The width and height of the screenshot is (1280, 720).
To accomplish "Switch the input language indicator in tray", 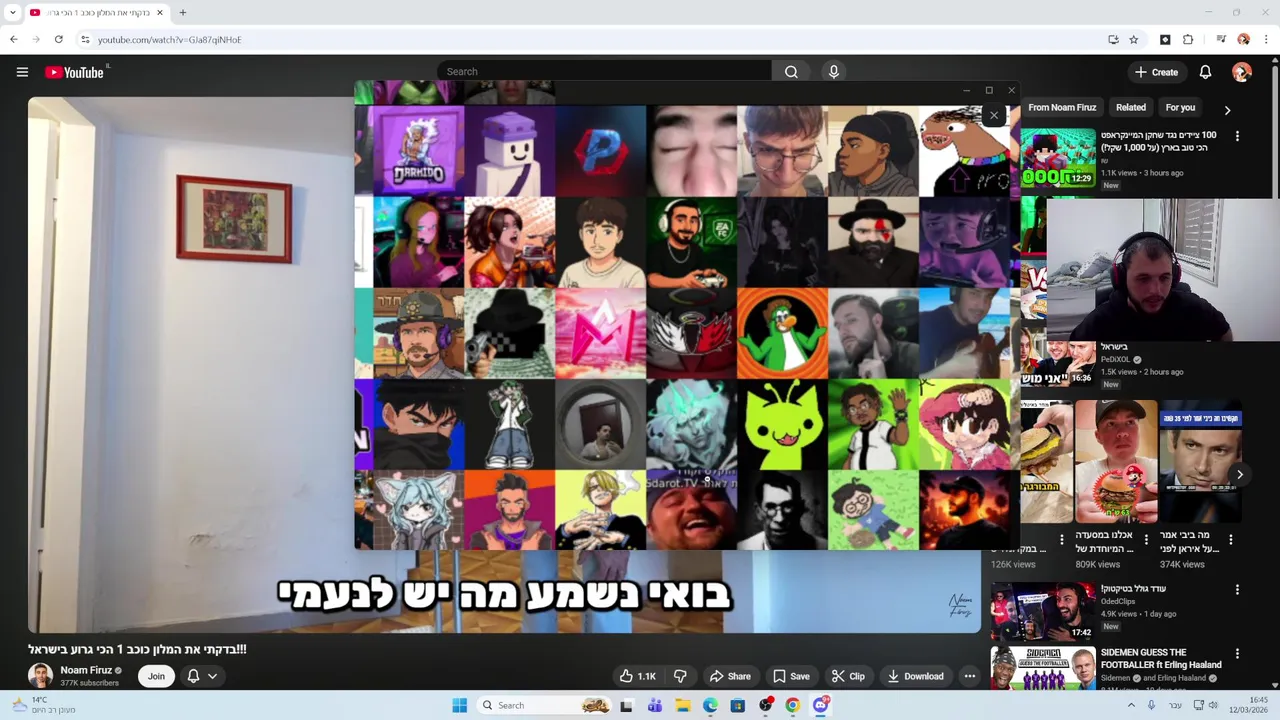I will [x=1173, y=705].
